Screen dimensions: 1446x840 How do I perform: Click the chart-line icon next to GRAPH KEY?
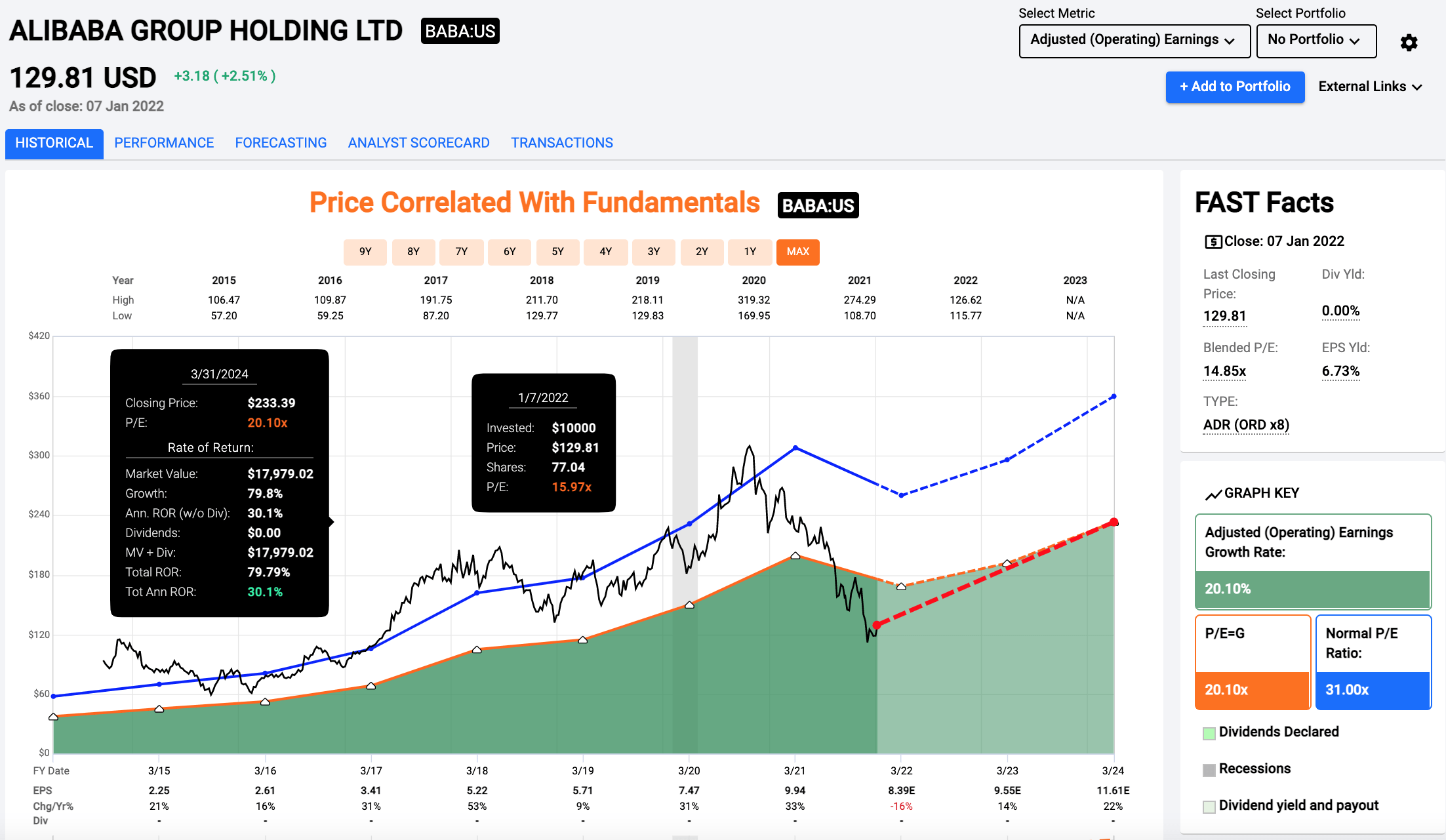pos(1213,494)
